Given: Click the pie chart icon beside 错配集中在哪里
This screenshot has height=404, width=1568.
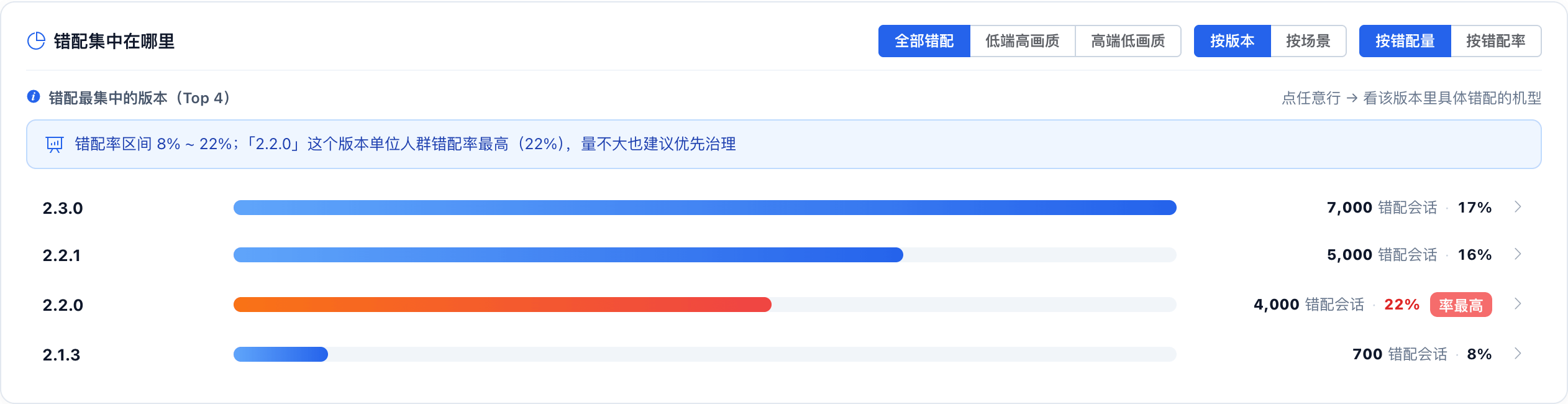Looking at the screenshot, I should tap(37, 41).
